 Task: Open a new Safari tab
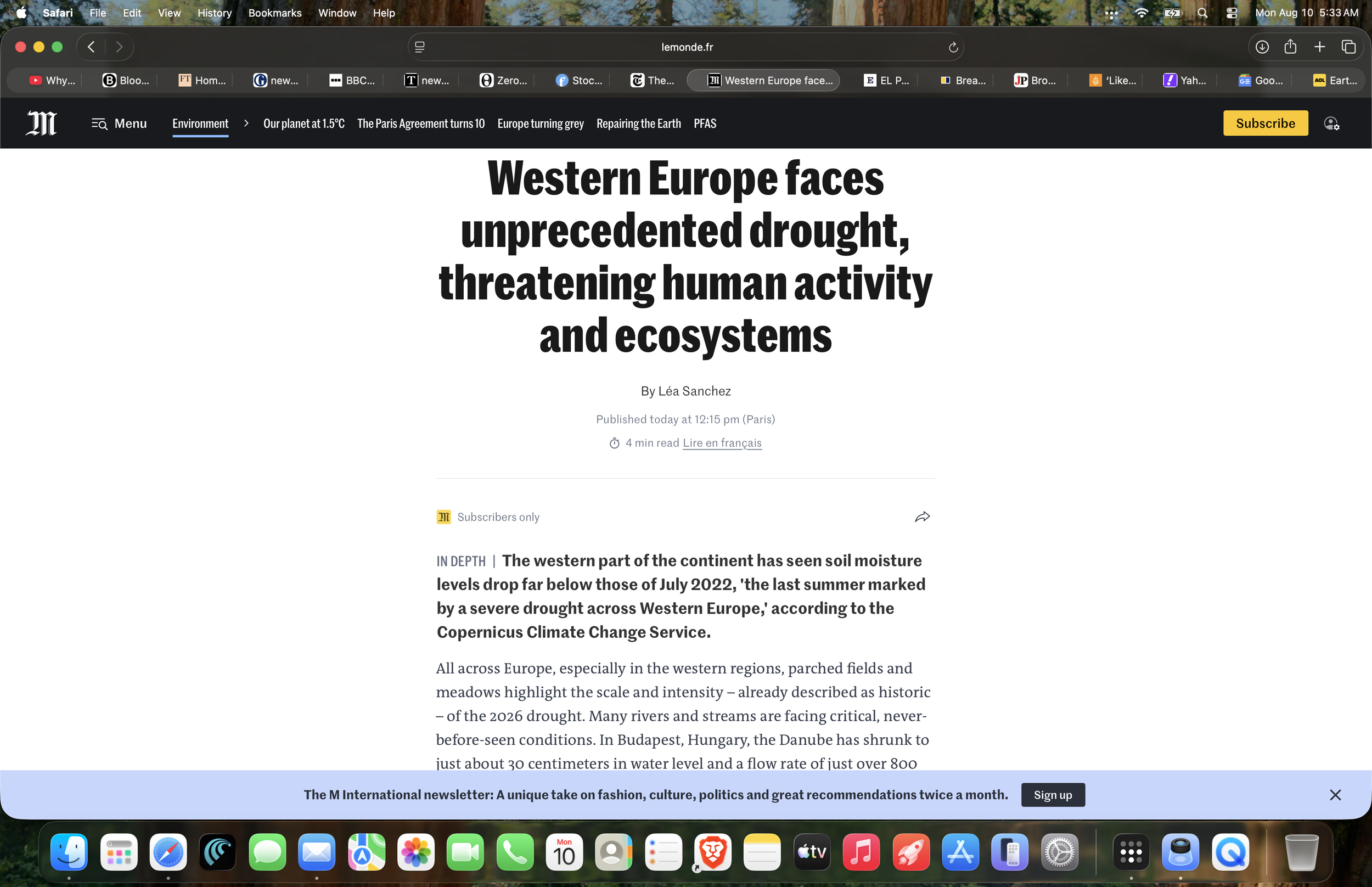(1320, 47)
